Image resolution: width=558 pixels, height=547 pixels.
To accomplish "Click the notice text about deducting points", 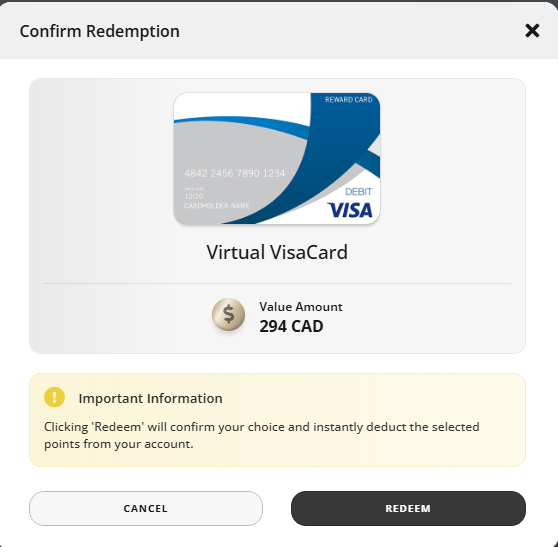I will click(x=262, y=435).
